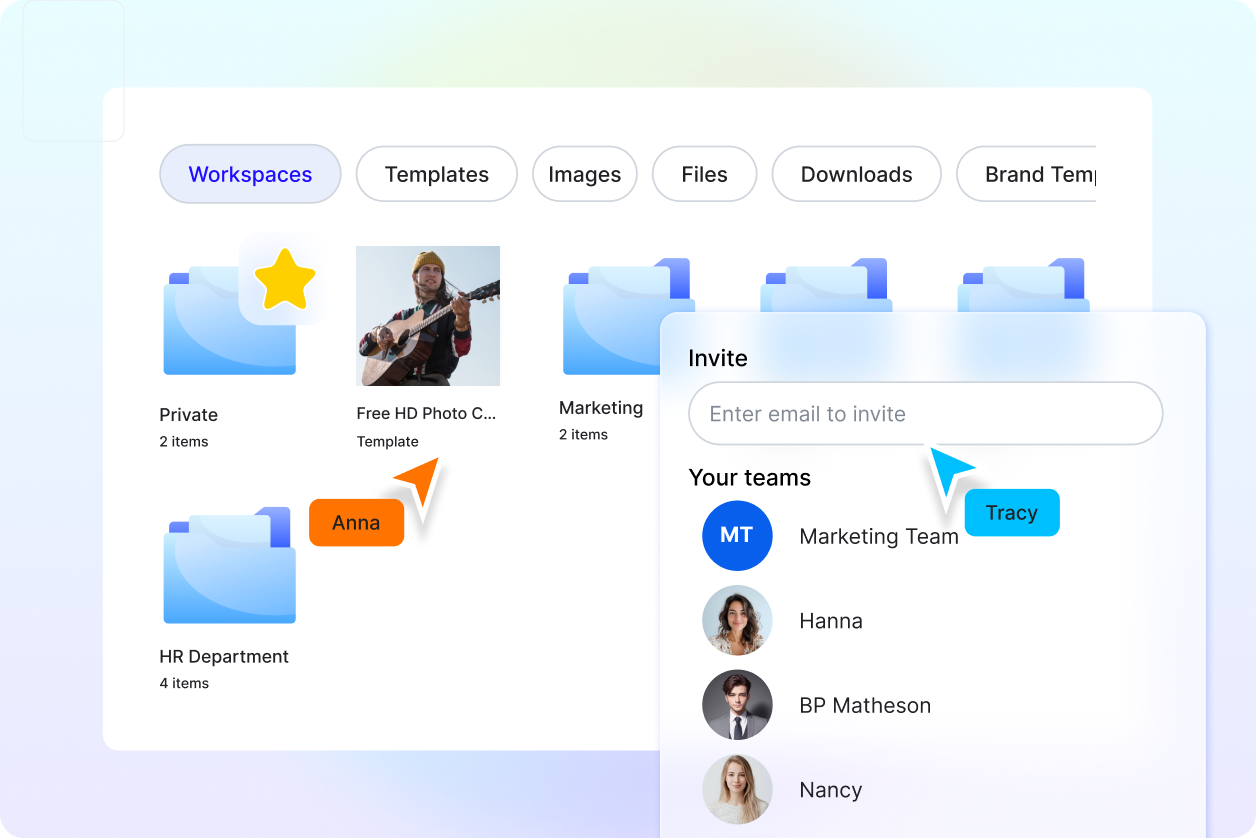Click the Tracy collaborator cursor label
1256x838 pixels.
(1012, 512)
